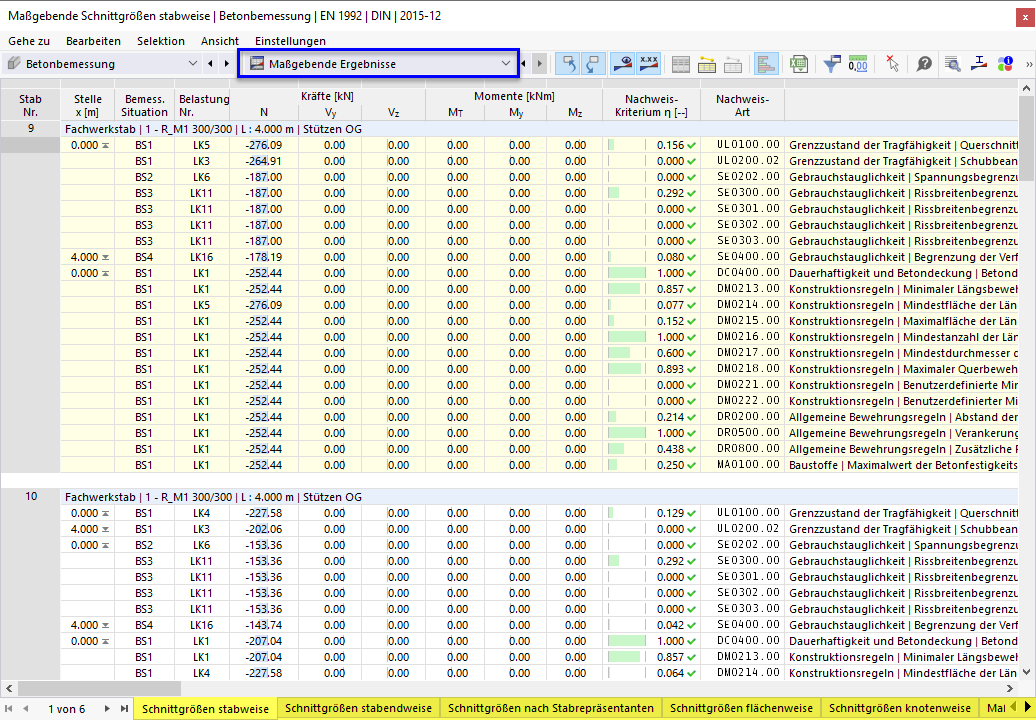Open the Bearbeiten menu

click(93, 41)
